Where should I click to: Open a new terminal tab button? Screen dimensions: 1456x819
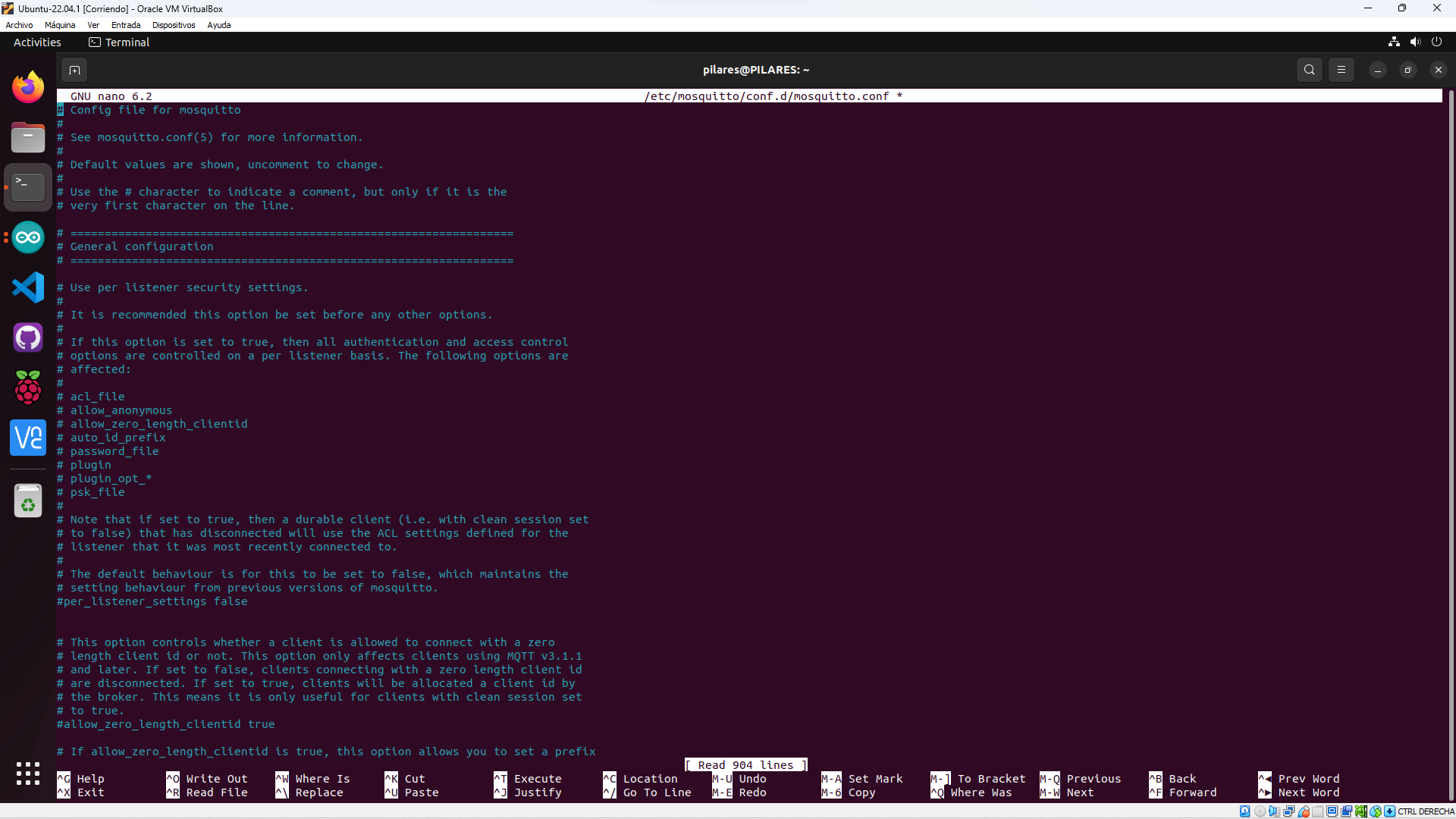(74, 70)
